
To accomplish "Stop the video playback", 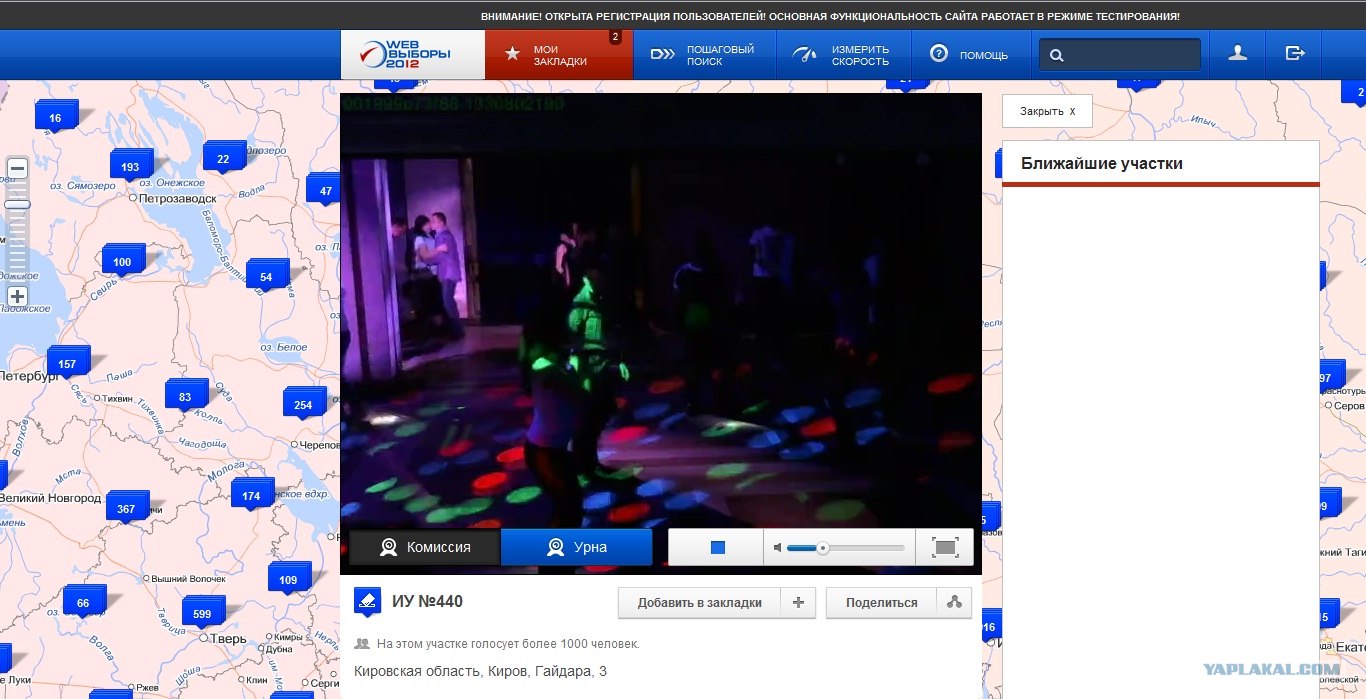I will (x=717, y=547).
